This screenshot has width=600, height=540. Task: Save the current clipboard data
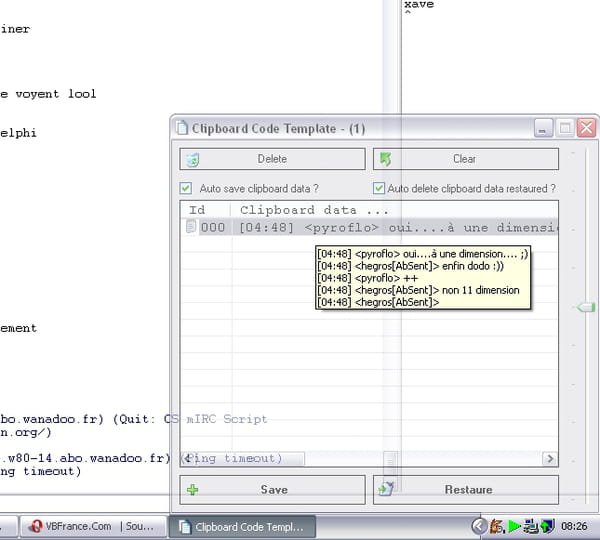[272, 489]
